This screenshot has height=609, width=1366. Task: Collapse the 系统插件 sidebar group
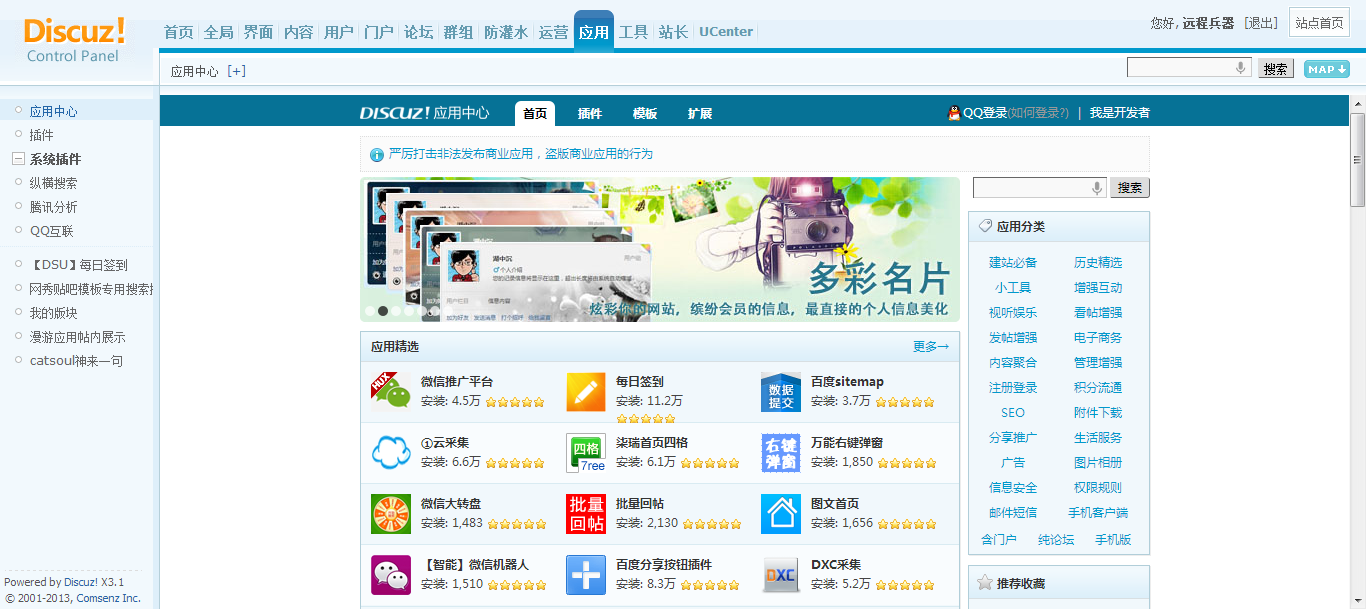[18, 159]
